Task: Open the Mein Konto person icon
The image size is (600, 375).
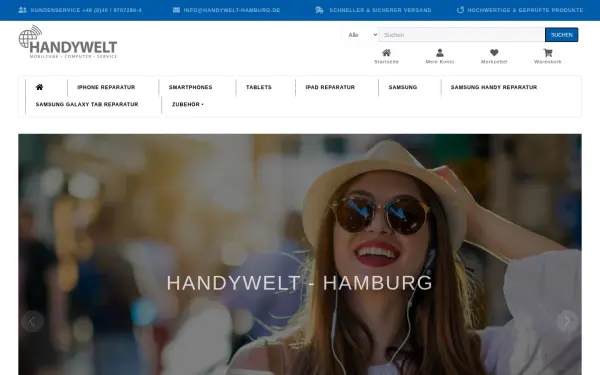Action: point(440,53)
